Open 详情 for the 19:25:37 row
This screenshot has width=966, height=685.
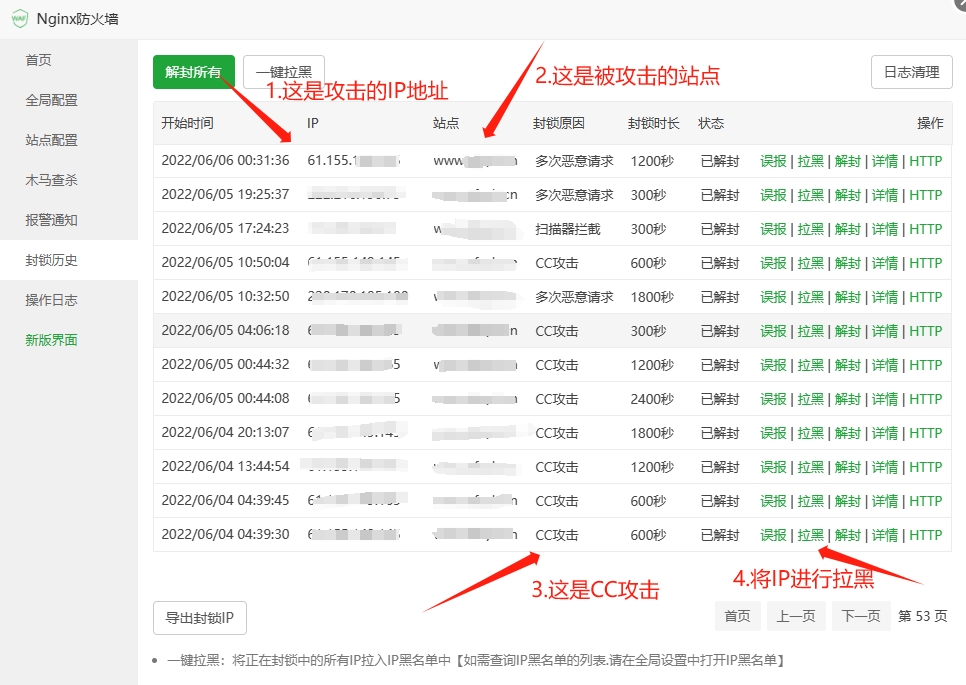pos(885,195)
